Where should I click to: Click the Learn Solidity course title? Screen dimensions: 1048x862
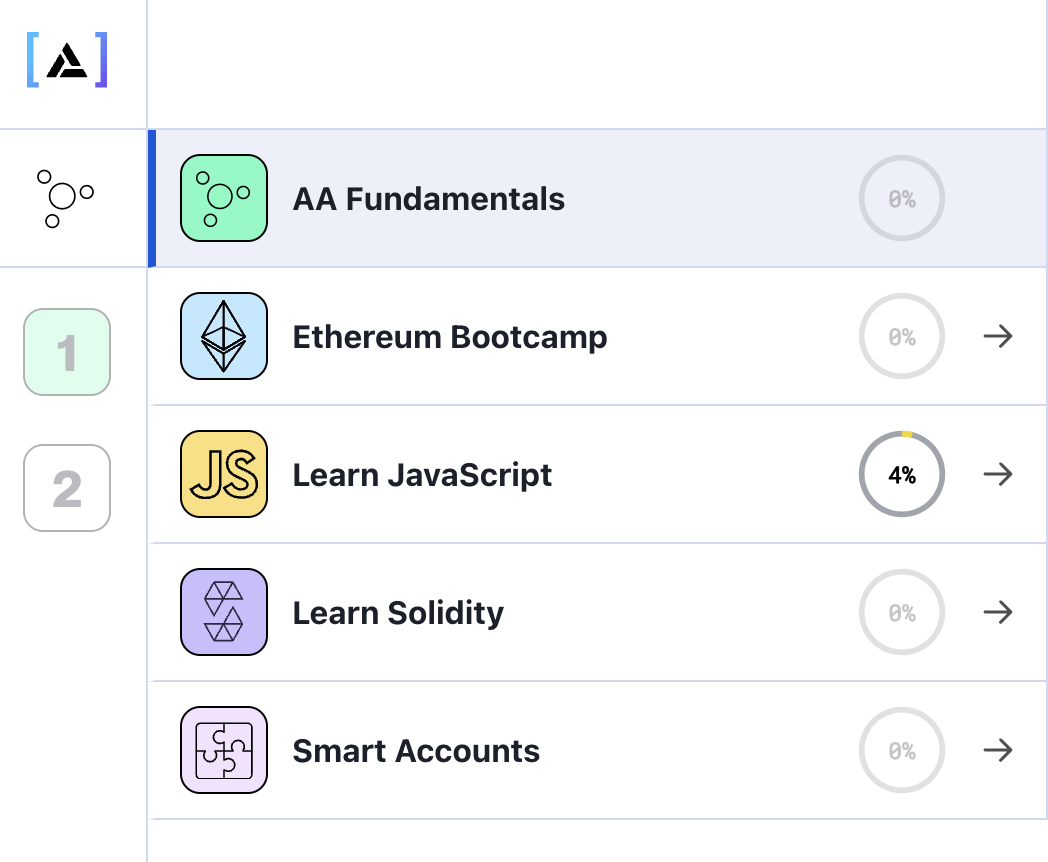coord(398,613)
